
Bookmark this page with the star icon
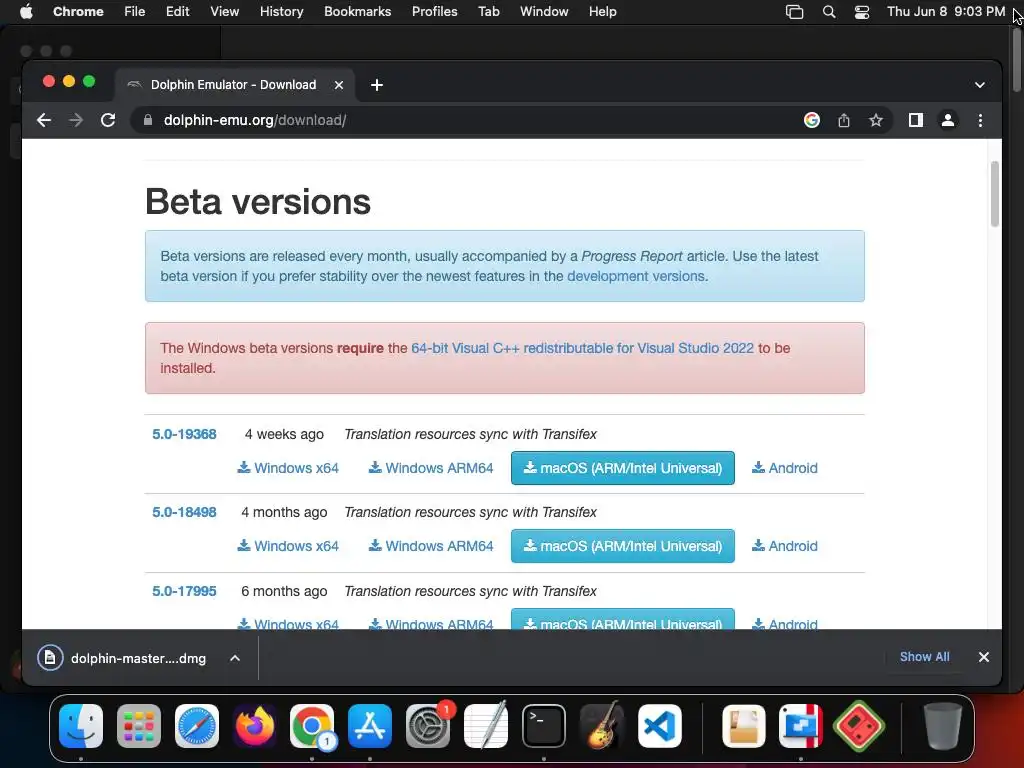(x=876, y=120)
